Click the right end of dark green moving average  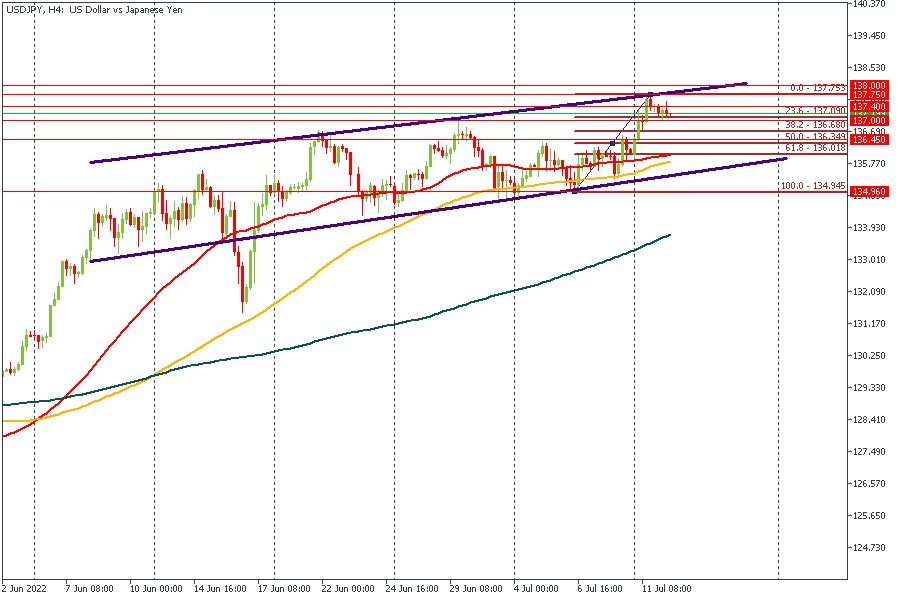pos(669,235)
